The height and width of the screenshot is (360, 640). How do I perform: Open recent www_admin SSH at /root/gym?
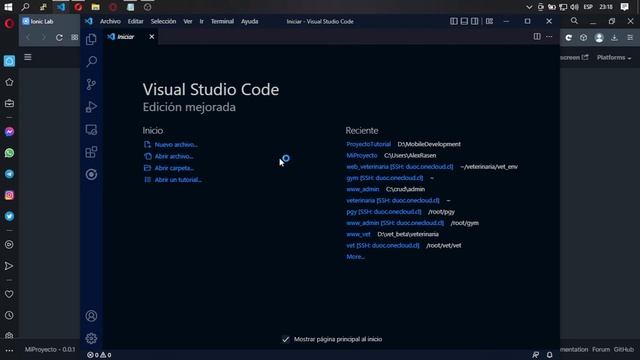pos(395,223)
